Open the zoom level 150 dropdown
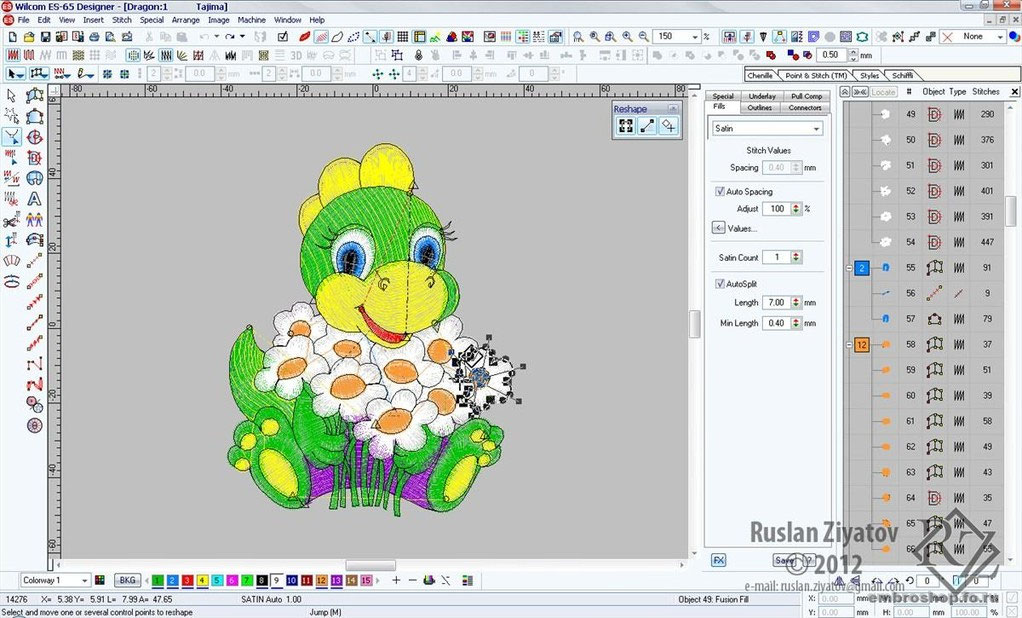 [x=693, y=36]
